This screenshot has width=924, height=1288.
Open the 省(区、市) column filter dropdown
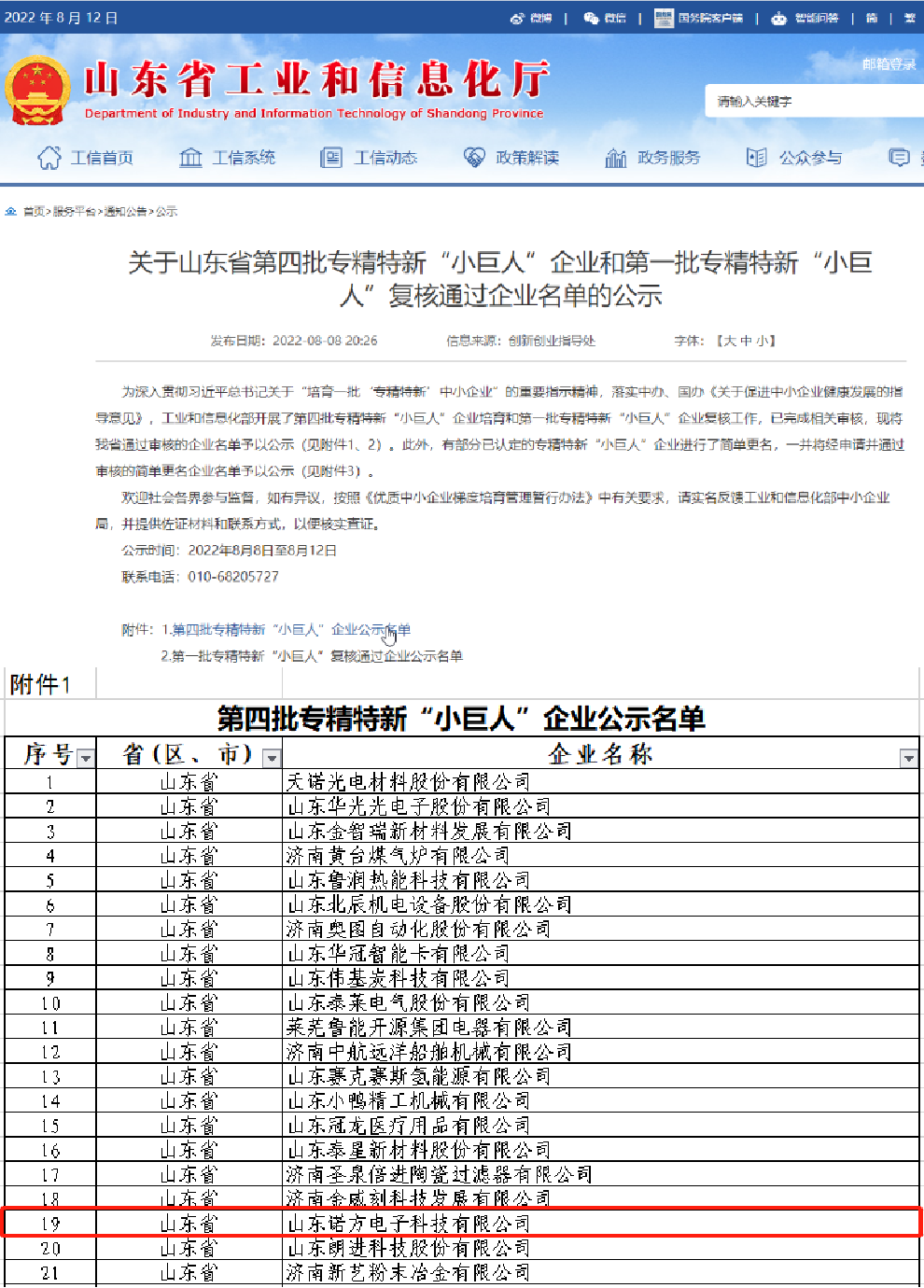pyautogui.click(x=272, y=758)
